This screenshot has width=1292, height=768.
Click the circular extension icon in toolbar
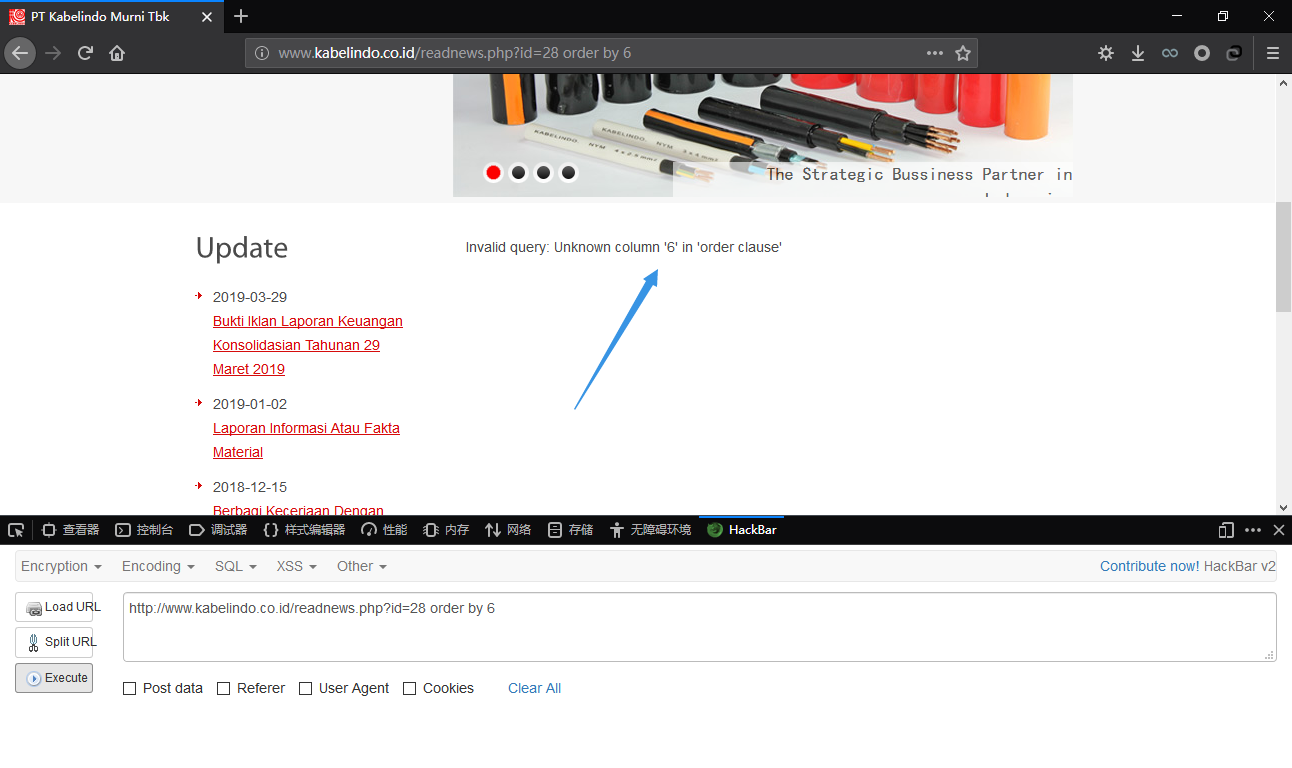pyautogui.click(x=1202, y=53)
